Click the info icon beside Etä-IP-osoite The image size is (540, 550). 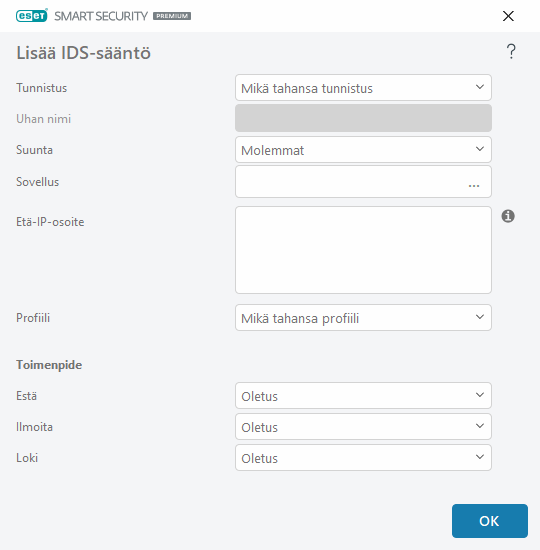tap(508, 216)
